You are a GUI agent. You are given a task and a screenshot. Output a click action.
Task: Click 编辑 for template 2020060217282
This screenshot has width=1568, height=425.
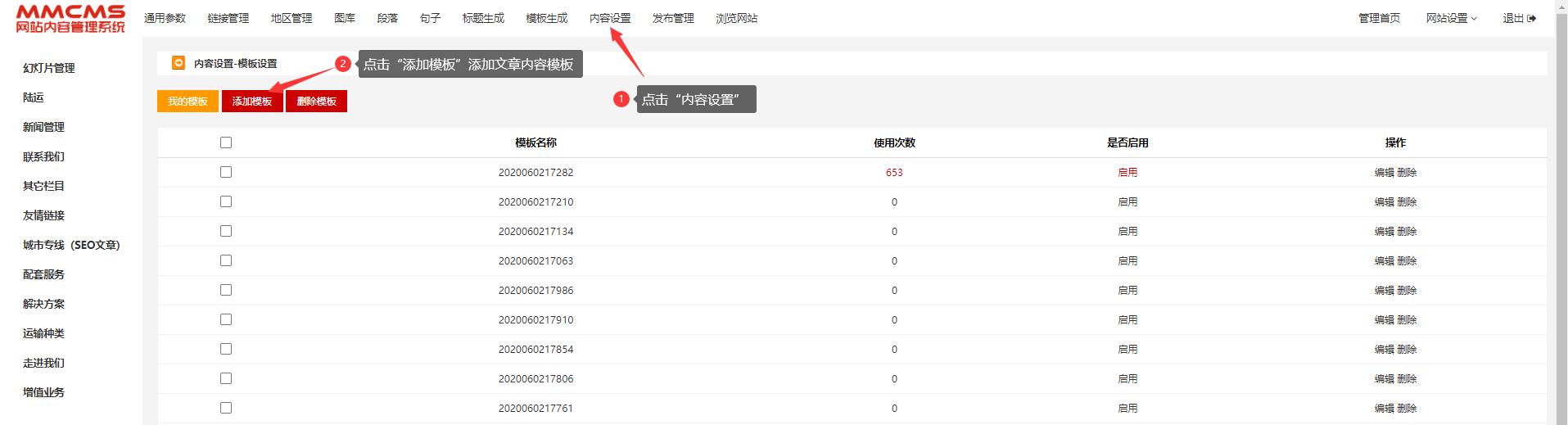coord(1384,173)
